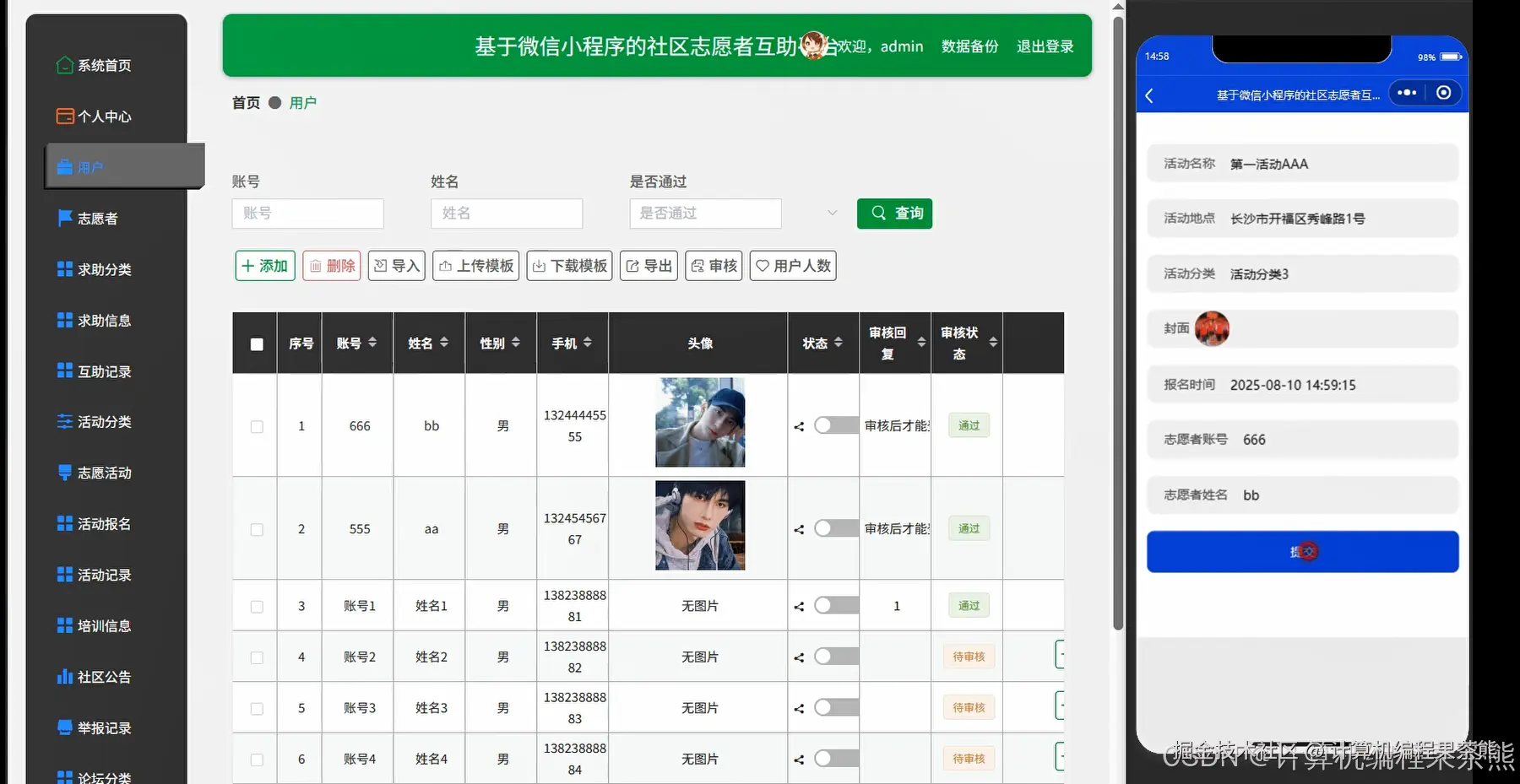
Task: Tick the checkbox for 账号3 row
Action: [257, 709]
